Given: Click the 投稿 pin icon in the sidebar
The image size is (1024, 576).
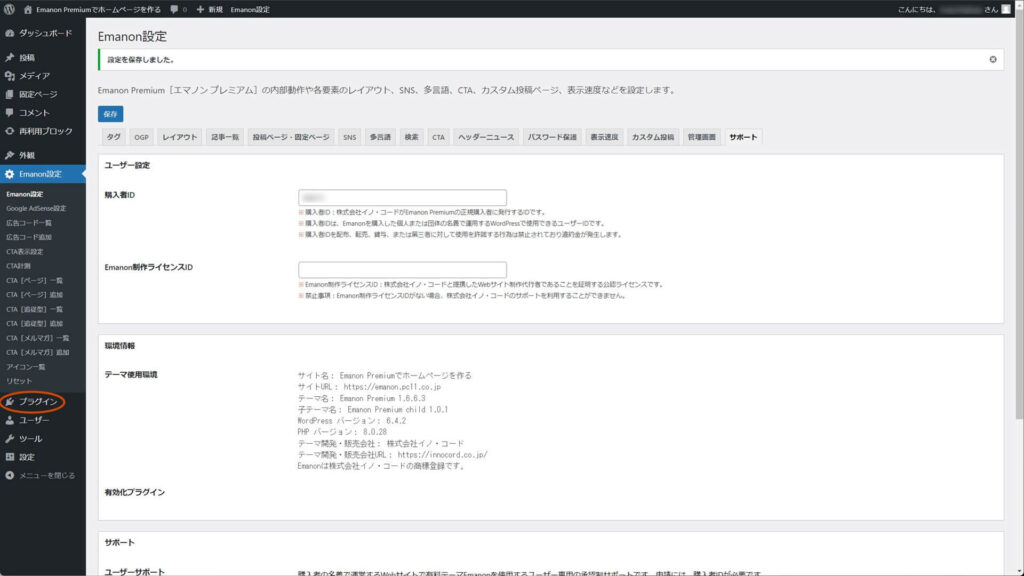Looking at the screenshot, I should [9, 58].
